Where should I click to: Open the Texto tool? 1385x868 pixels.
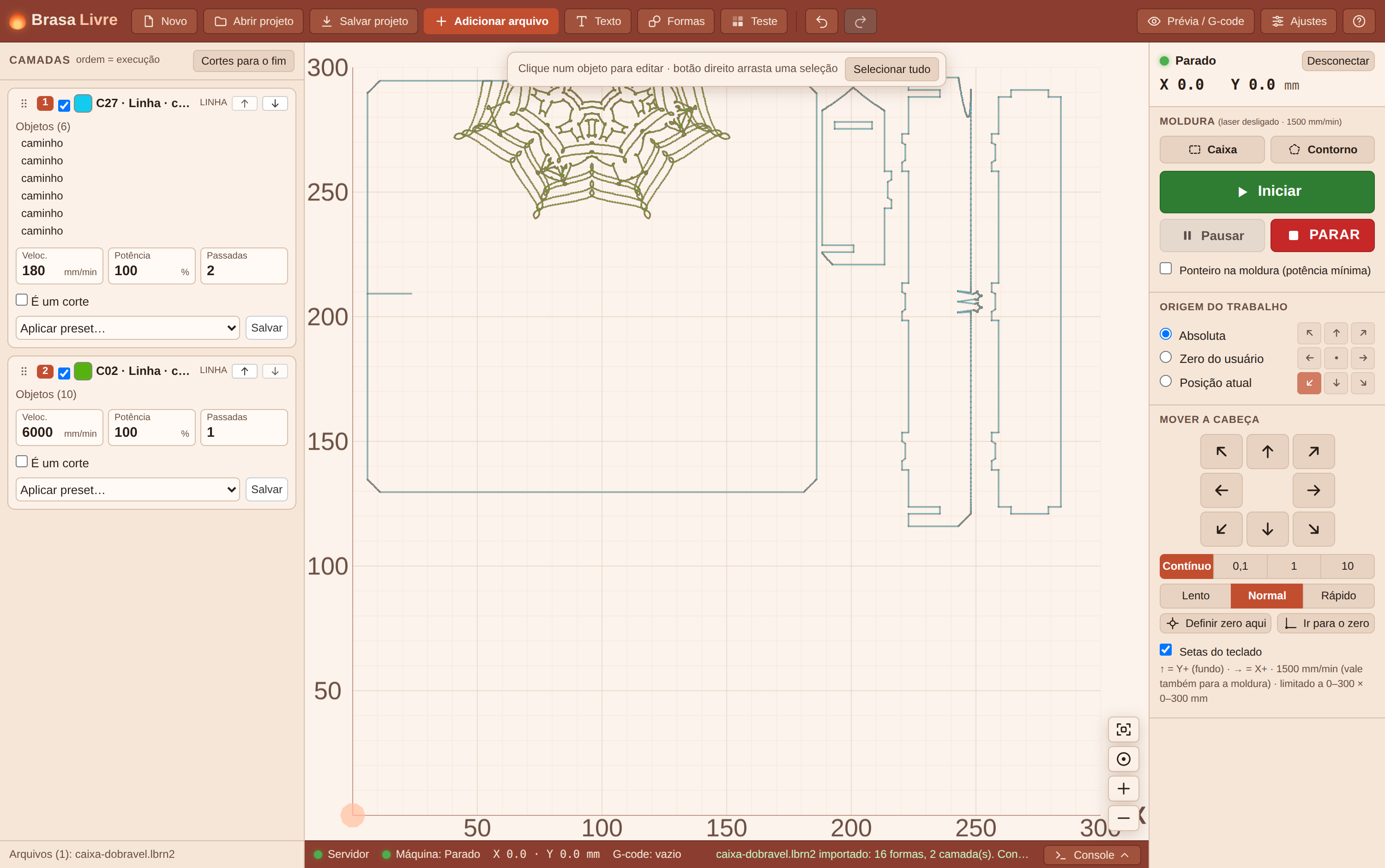(597, 21)
